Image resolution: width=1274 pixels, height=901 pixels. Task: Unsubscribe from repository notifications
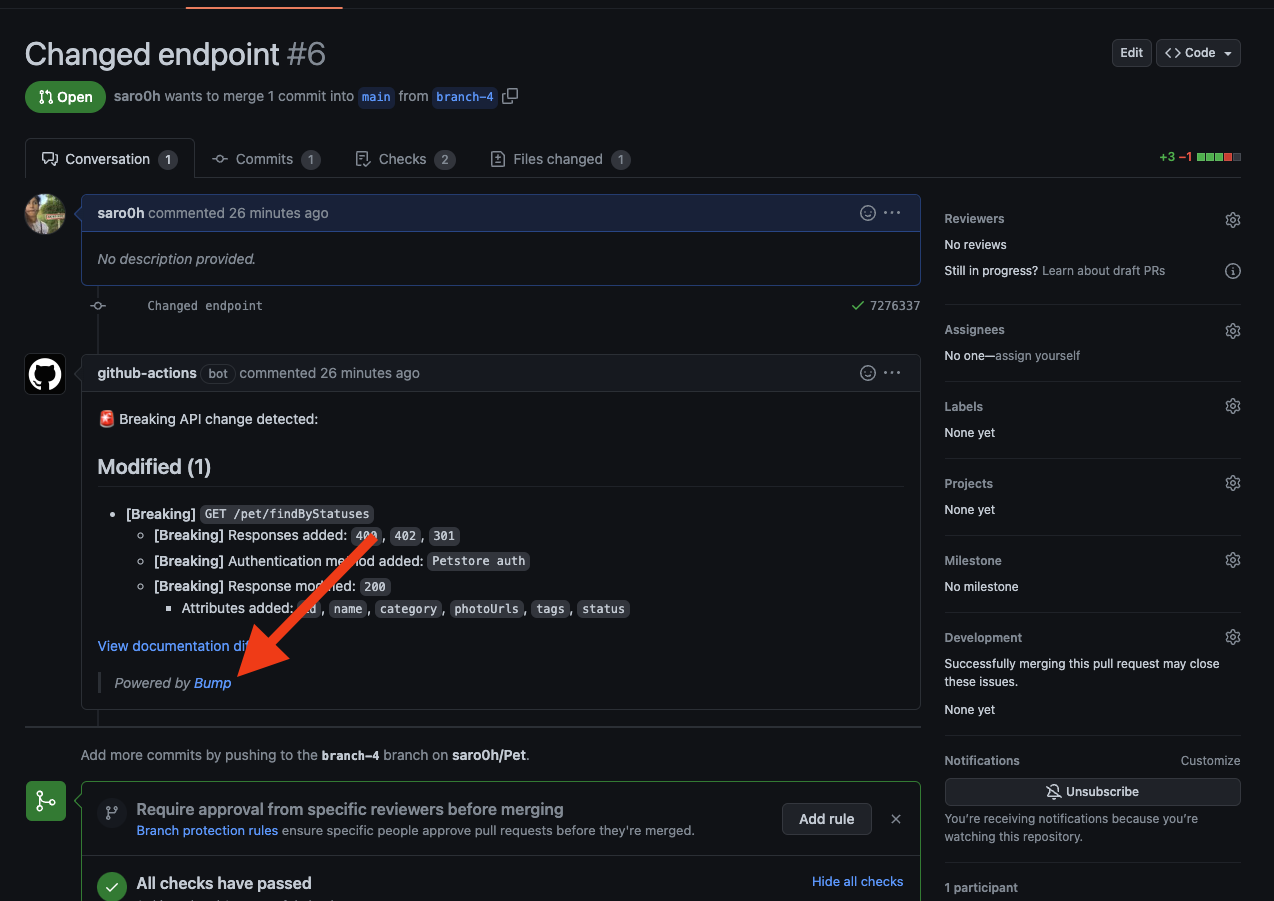pyautogui.click(x=1092, y=791)
